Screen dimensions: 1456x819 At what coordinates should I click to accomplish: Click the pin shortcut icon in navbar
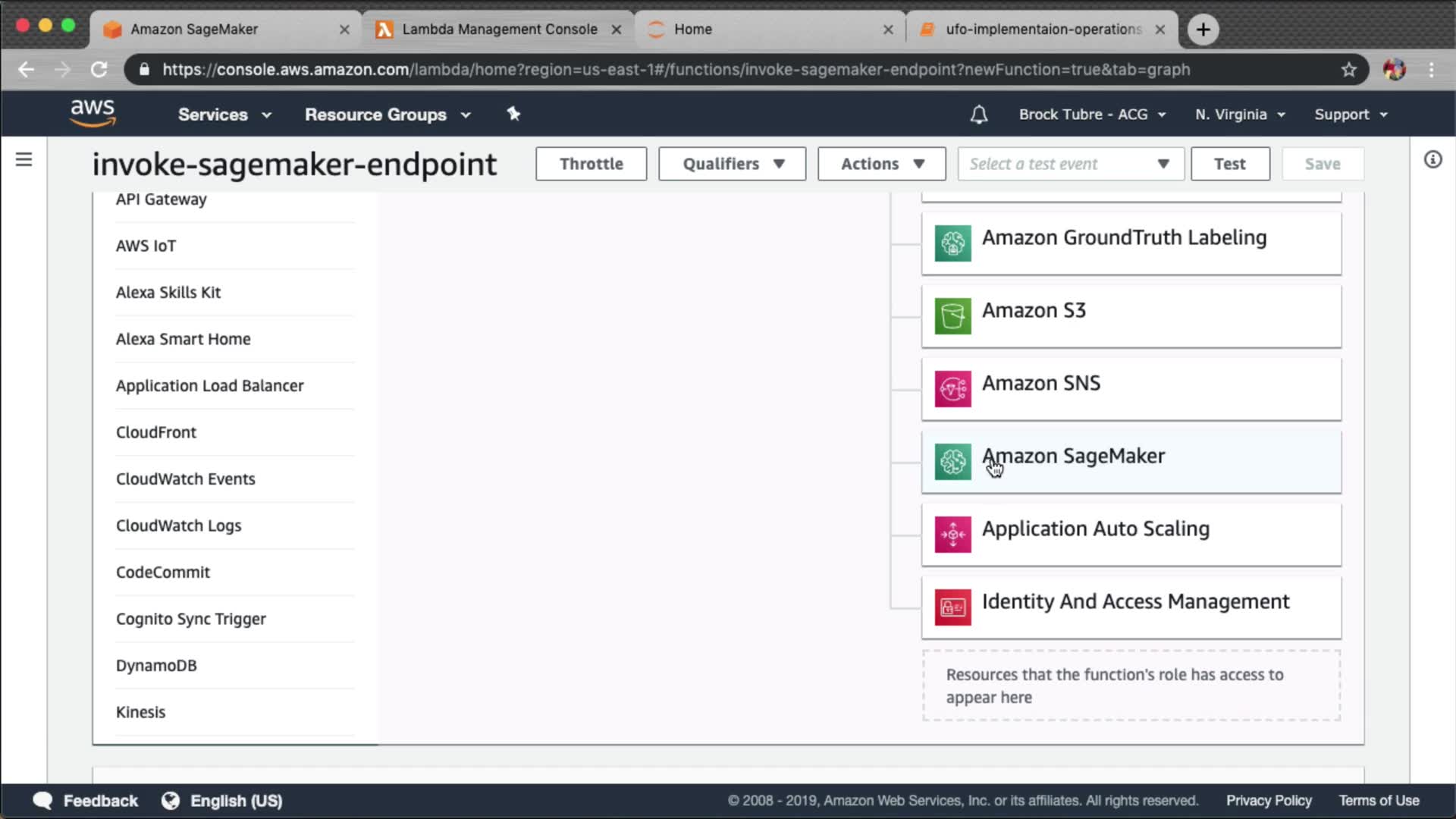pyautogui.click(x=513, y=114)
